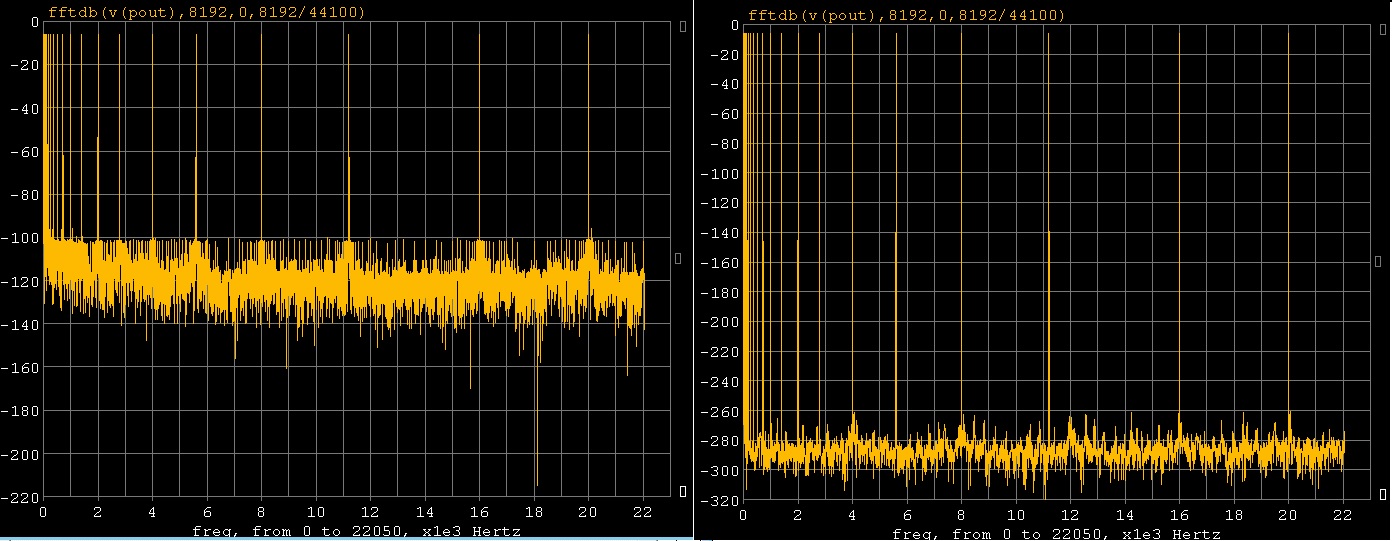This screenshot has height=541, width=1392.
Task: Click the -60 label on left plot's y-axis
Action: pyautogui.click(x=25, y=151)
